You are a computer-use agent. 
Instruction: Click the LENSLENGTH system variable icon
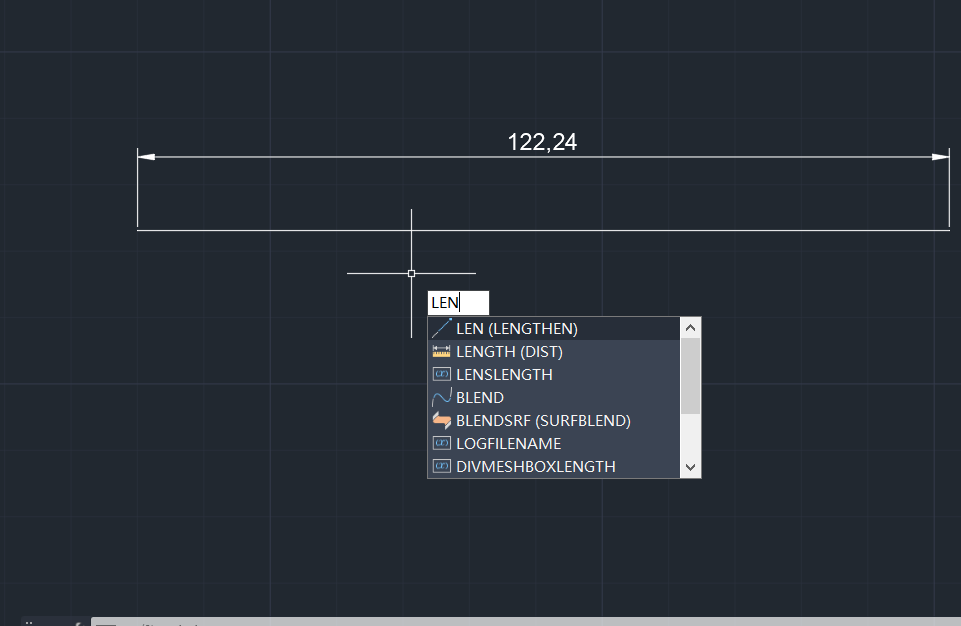[441, 375]
